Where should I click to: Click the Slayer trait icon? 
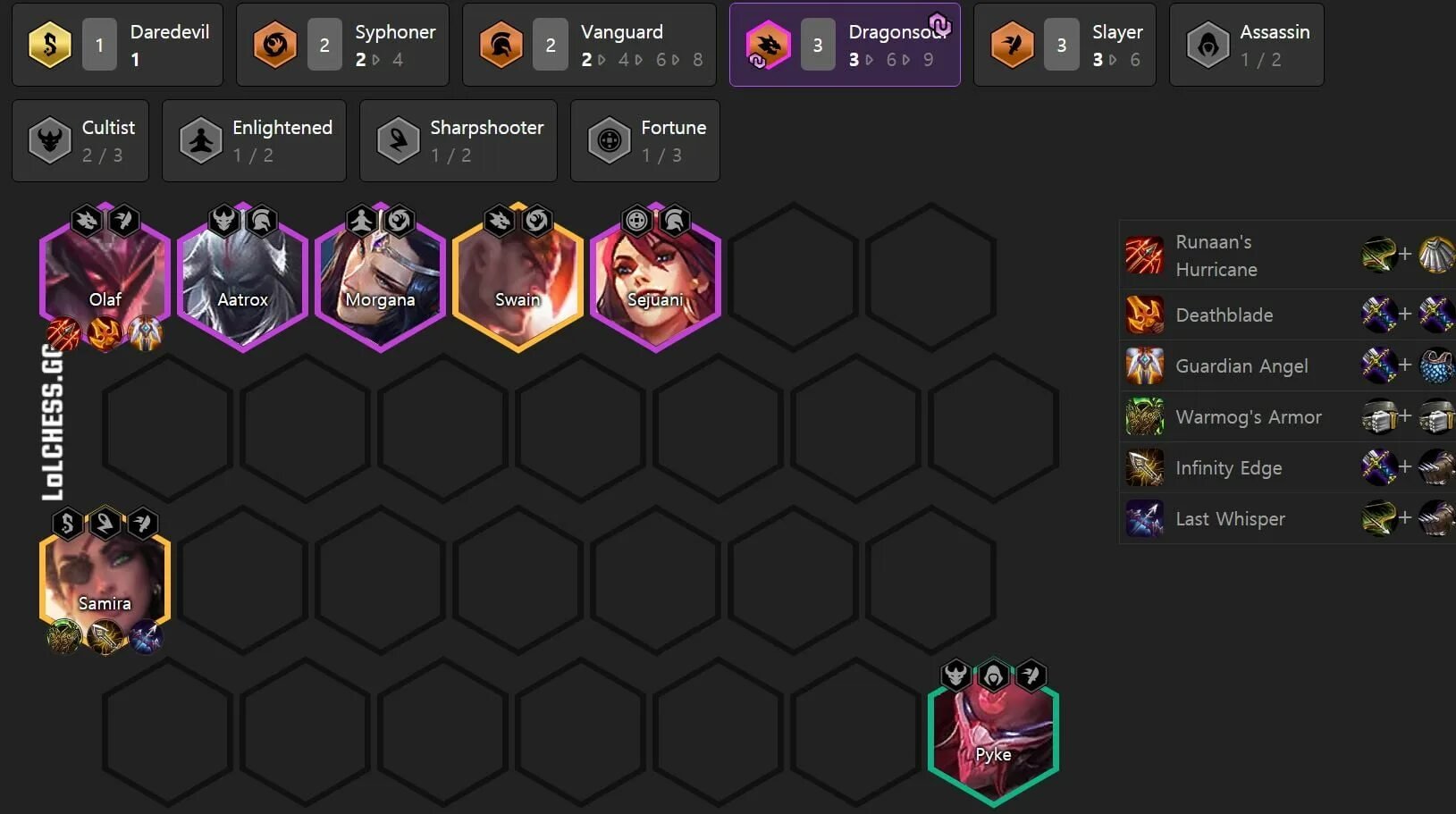pos(1012,45)
